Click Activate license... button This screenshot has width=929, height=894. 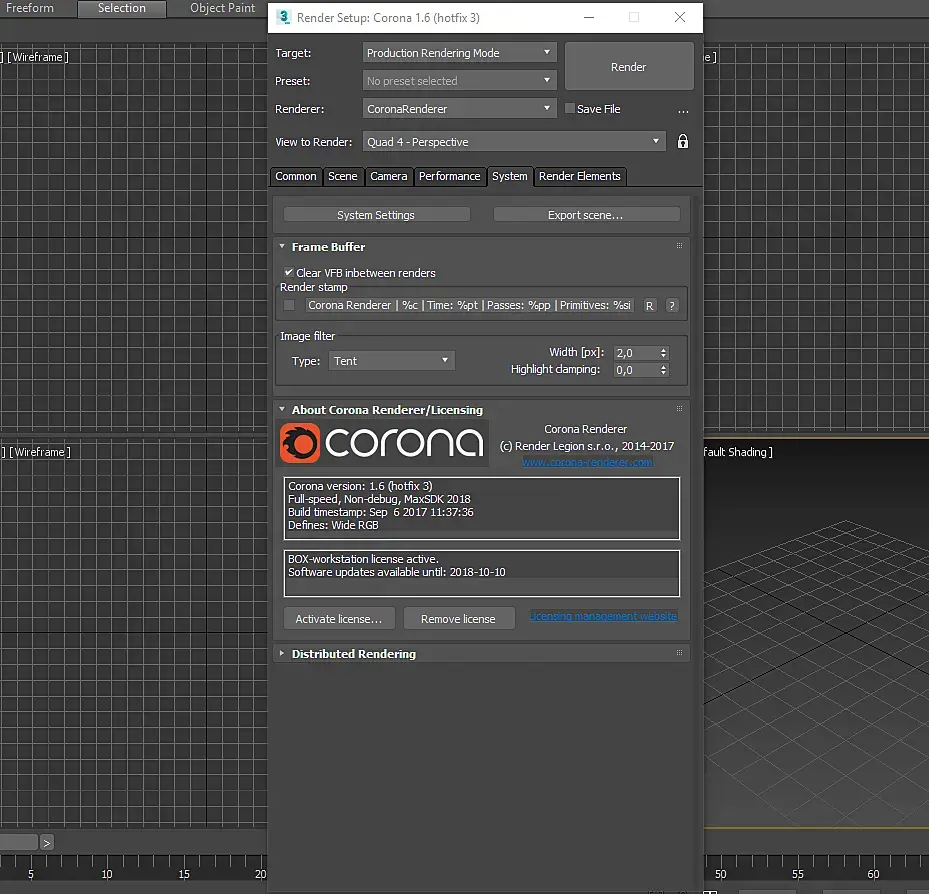click(x=339, y=619)
